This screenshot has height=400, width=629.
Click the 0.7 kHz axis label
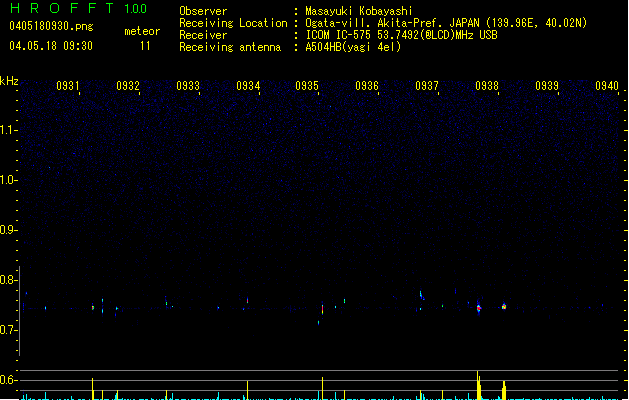(x=8, y=330)
